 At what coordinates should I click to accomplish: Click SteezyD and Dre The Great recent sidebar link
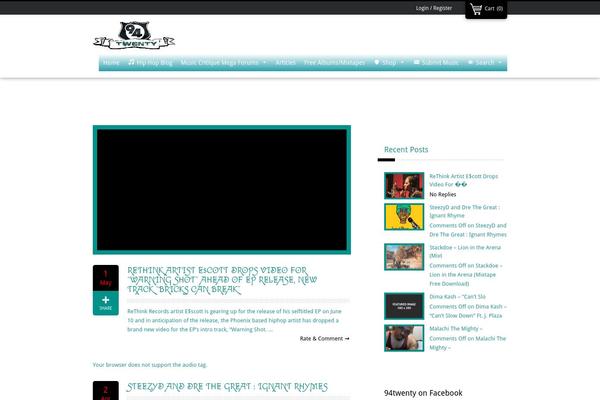(x=465, y=211)
